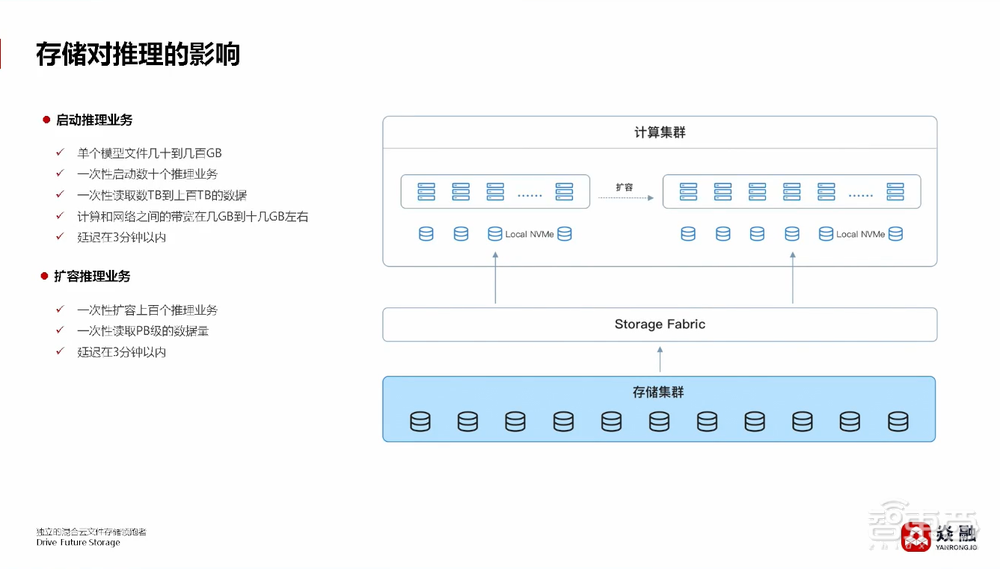This screenshot has height=569, width=1000.
Task: Click the first server icon in left compute group
Action: point(426,191)
